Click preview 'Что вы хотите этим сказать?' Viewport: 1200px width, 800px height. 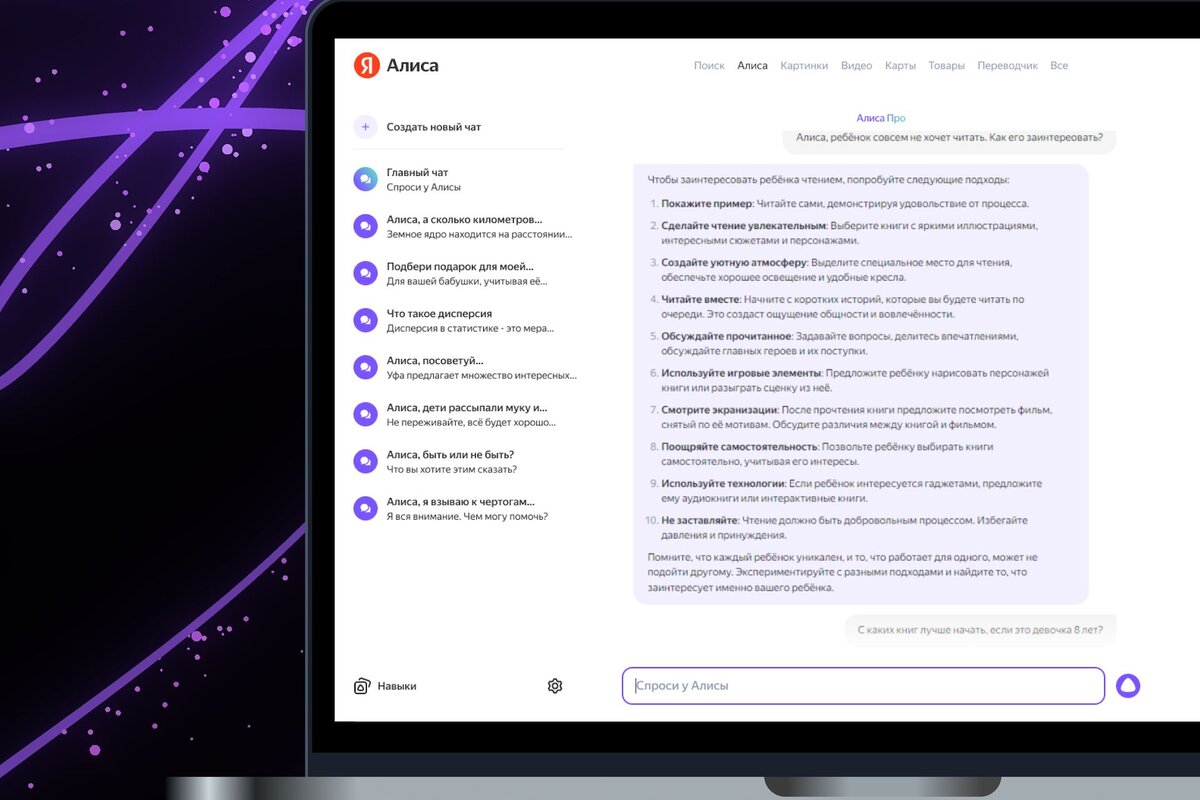point(451,469)
